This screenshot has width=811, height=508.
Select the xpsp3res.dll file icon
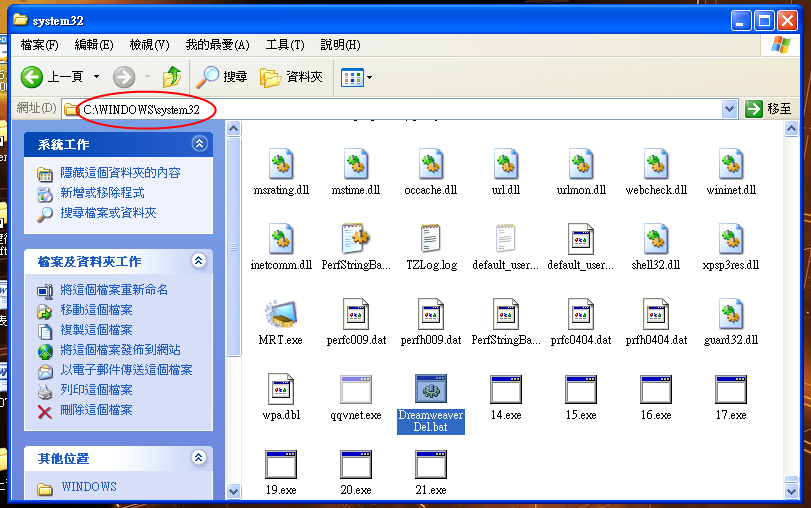coord(731,239)
